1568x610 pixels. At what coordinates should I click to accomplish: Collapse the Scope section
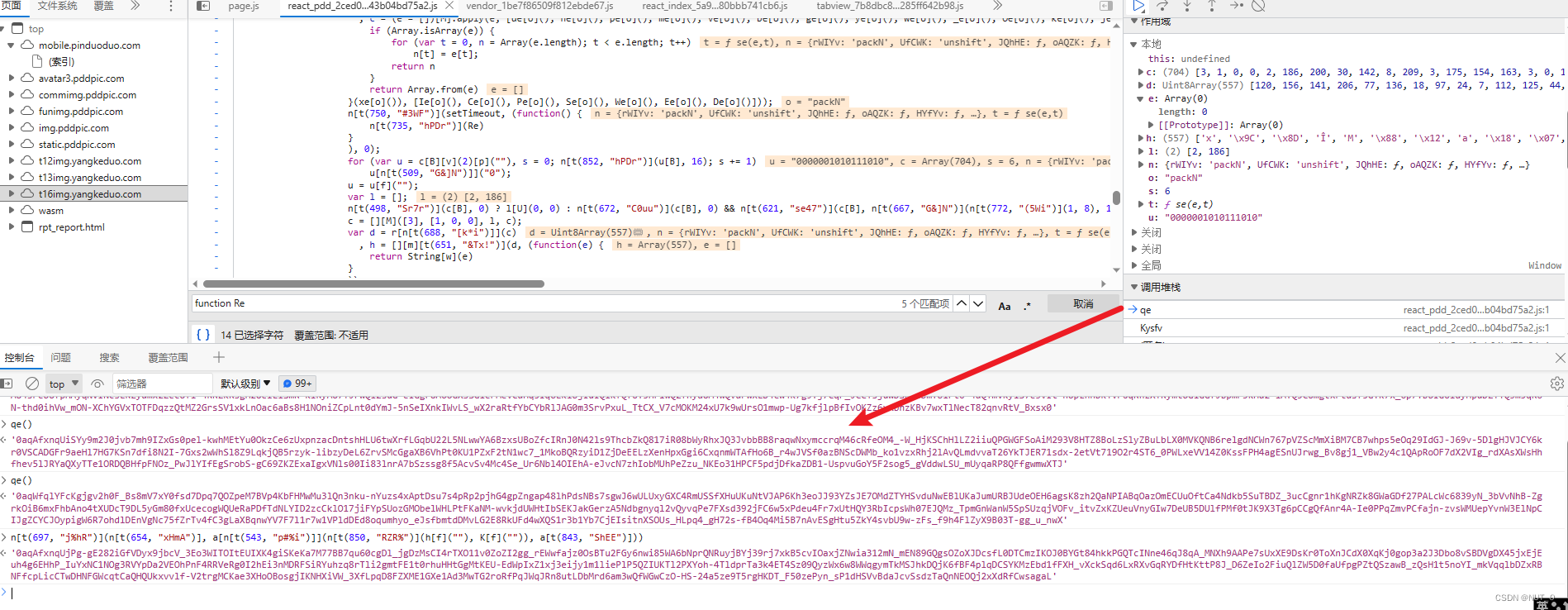(x=1134, y=21)
